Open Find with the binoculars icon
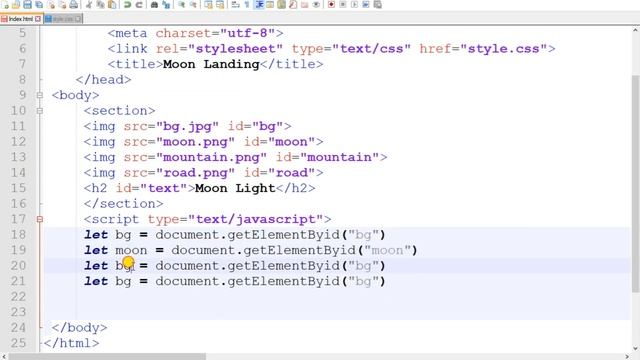This screenshot has width=640, height=360. 155,5
